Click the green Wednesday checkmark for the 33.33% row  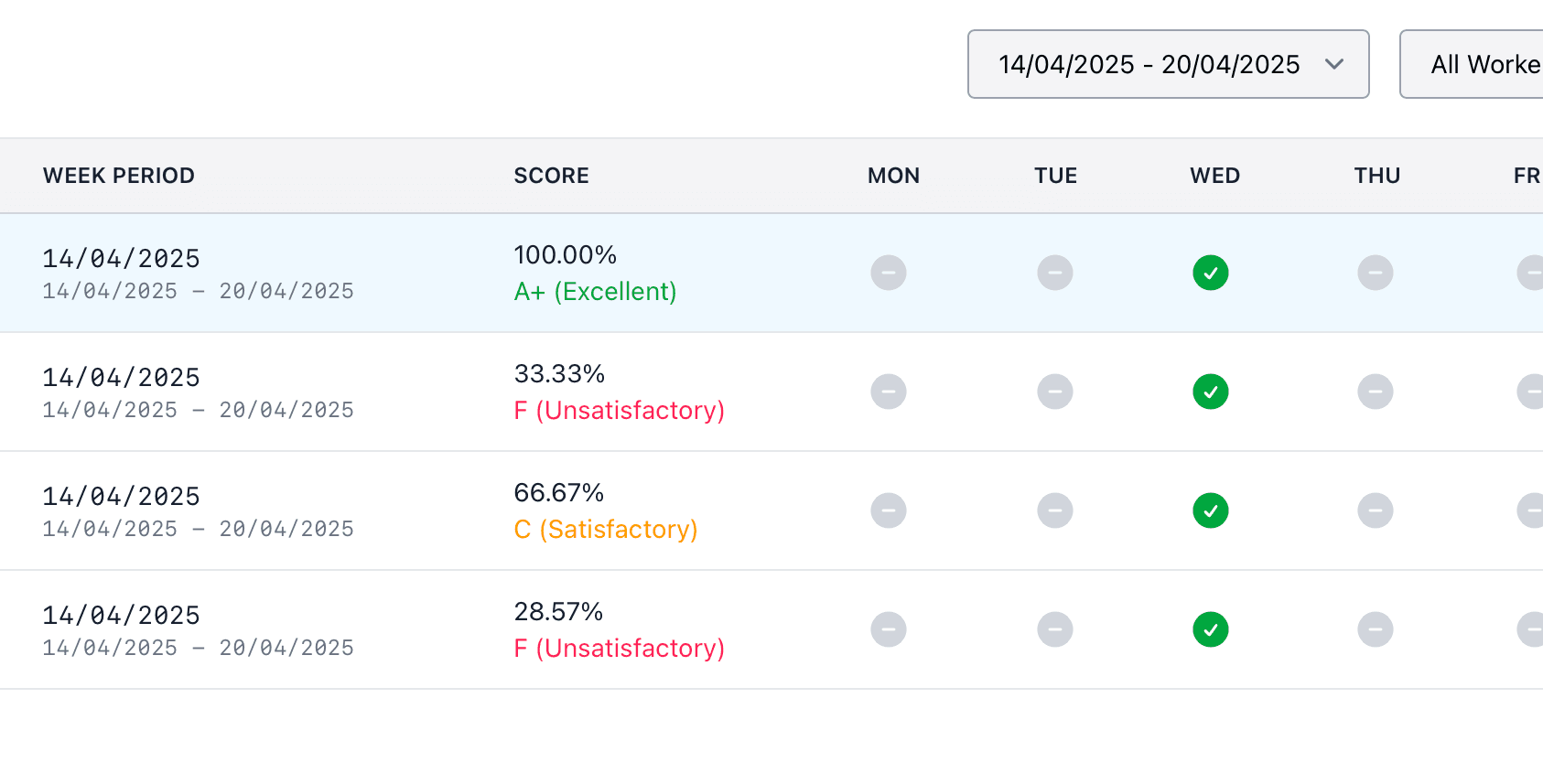point(1210,392)
